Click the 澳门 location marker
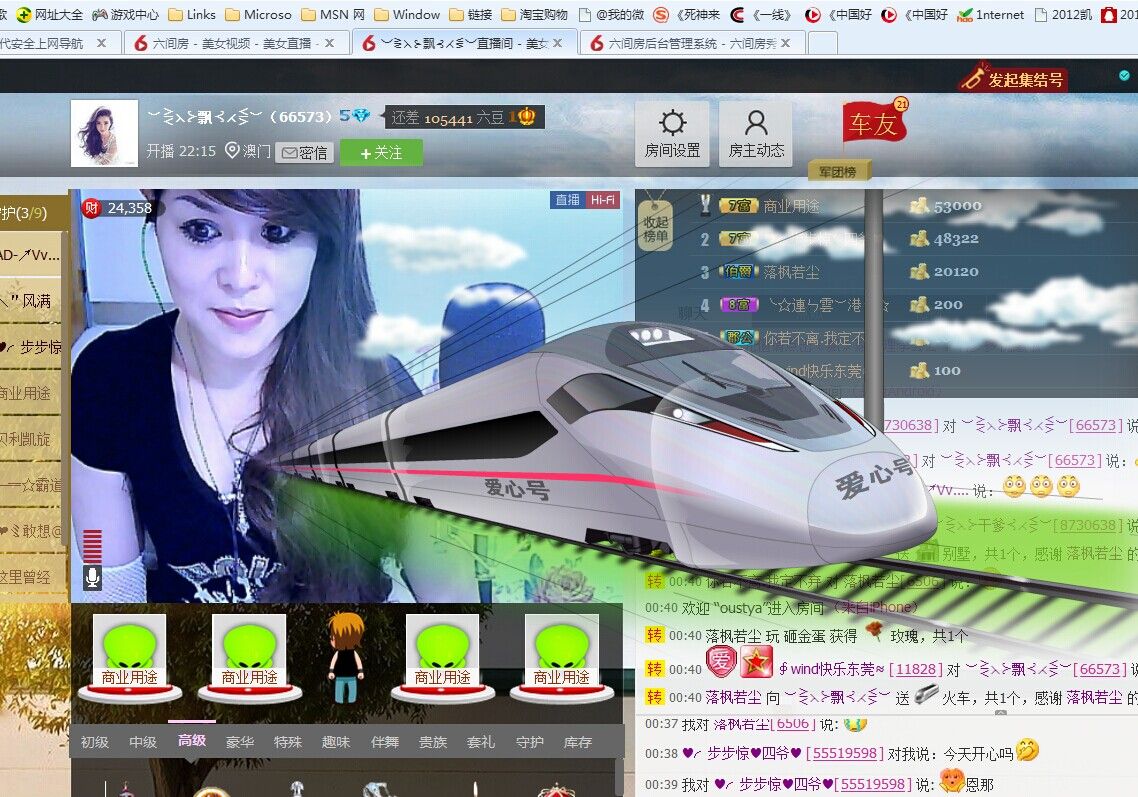The height and width of the screenshot is (797, 1138). click(247, 151)
